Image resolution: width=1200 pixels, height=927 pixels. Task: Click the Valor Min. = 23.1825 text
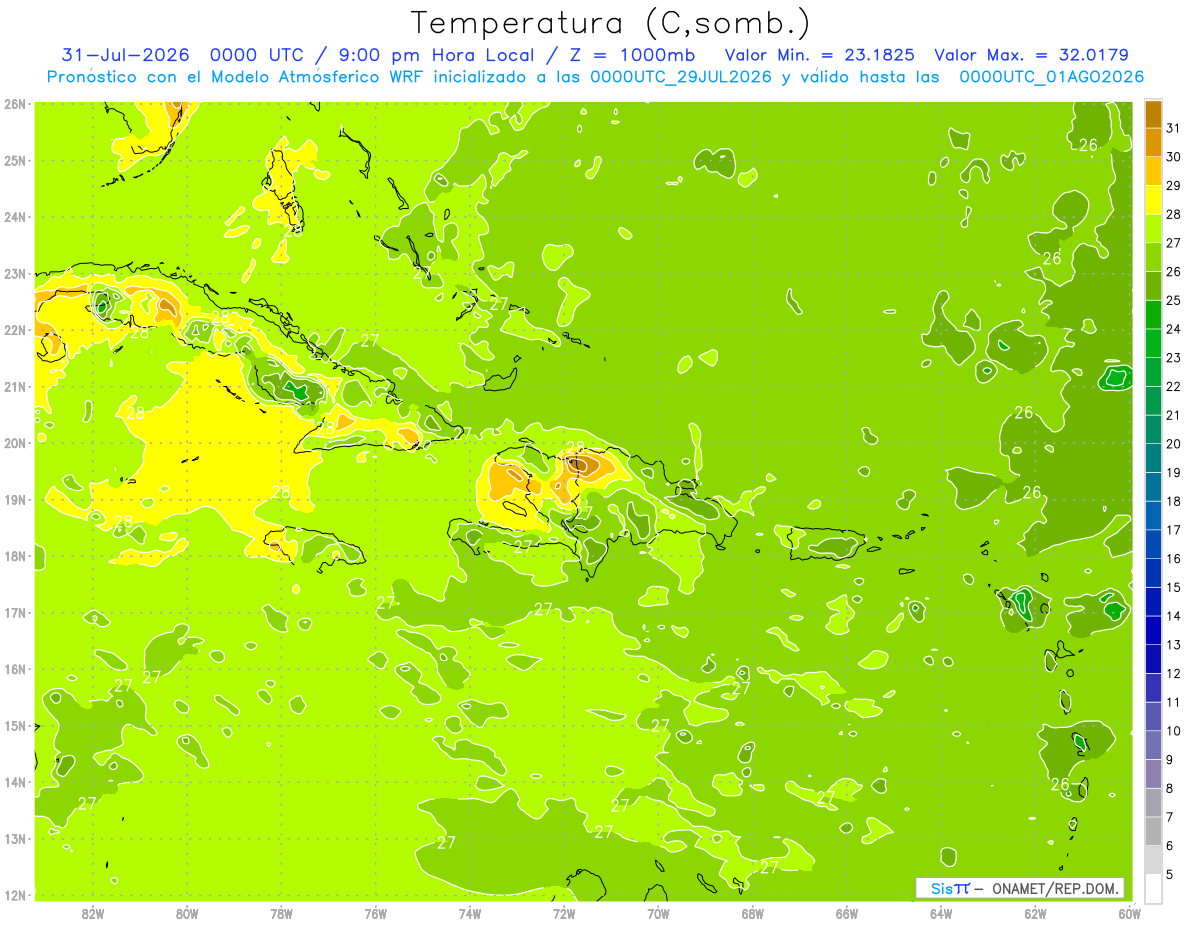(x=819, y=55)
